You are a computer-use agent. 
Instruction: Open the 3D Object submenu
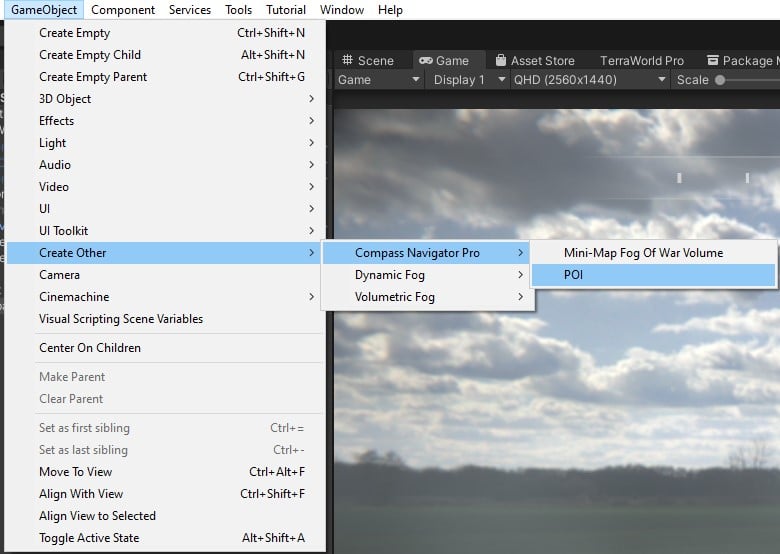[65, 99]
